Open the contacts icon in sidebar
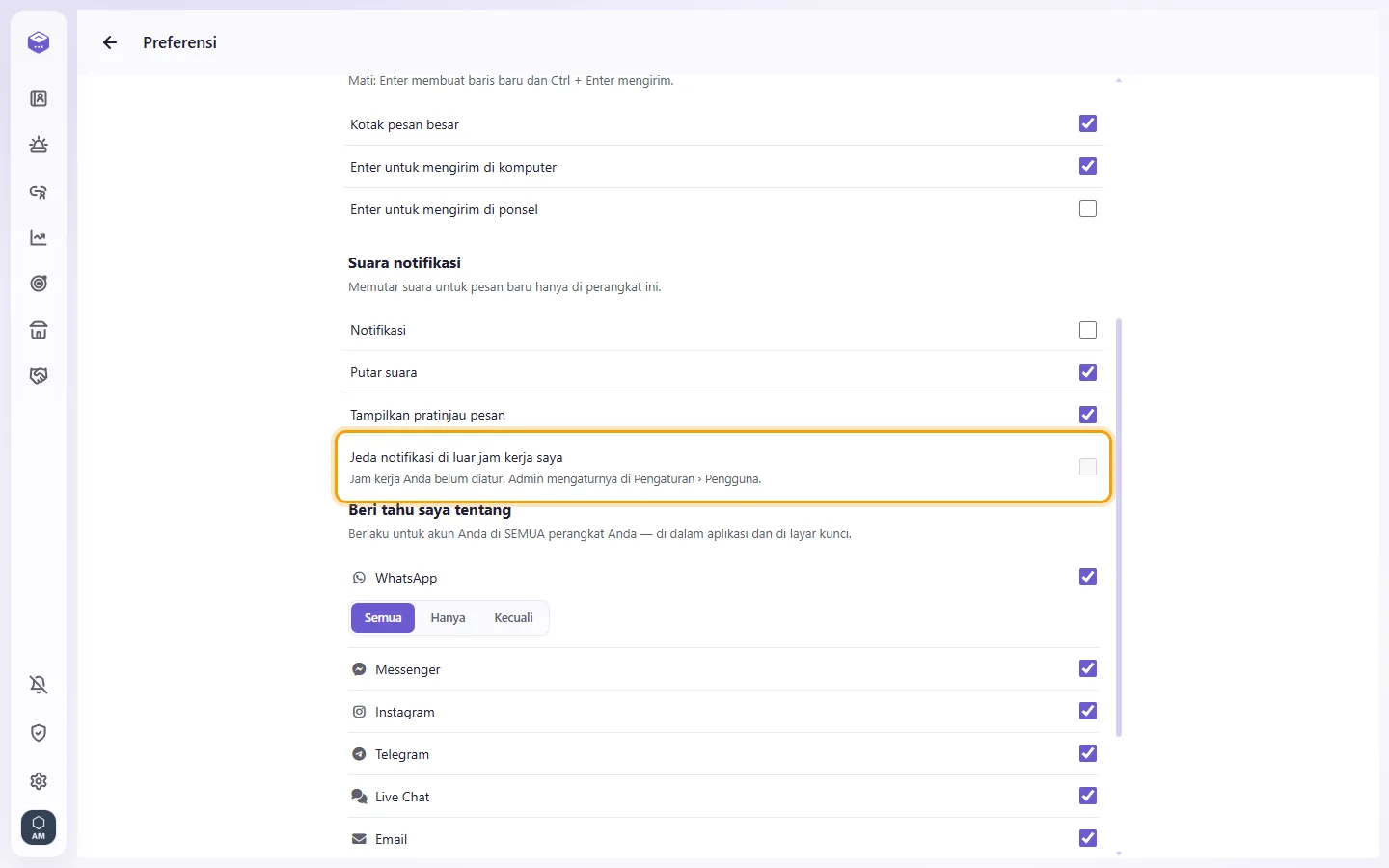 click(x=39, y=98)
